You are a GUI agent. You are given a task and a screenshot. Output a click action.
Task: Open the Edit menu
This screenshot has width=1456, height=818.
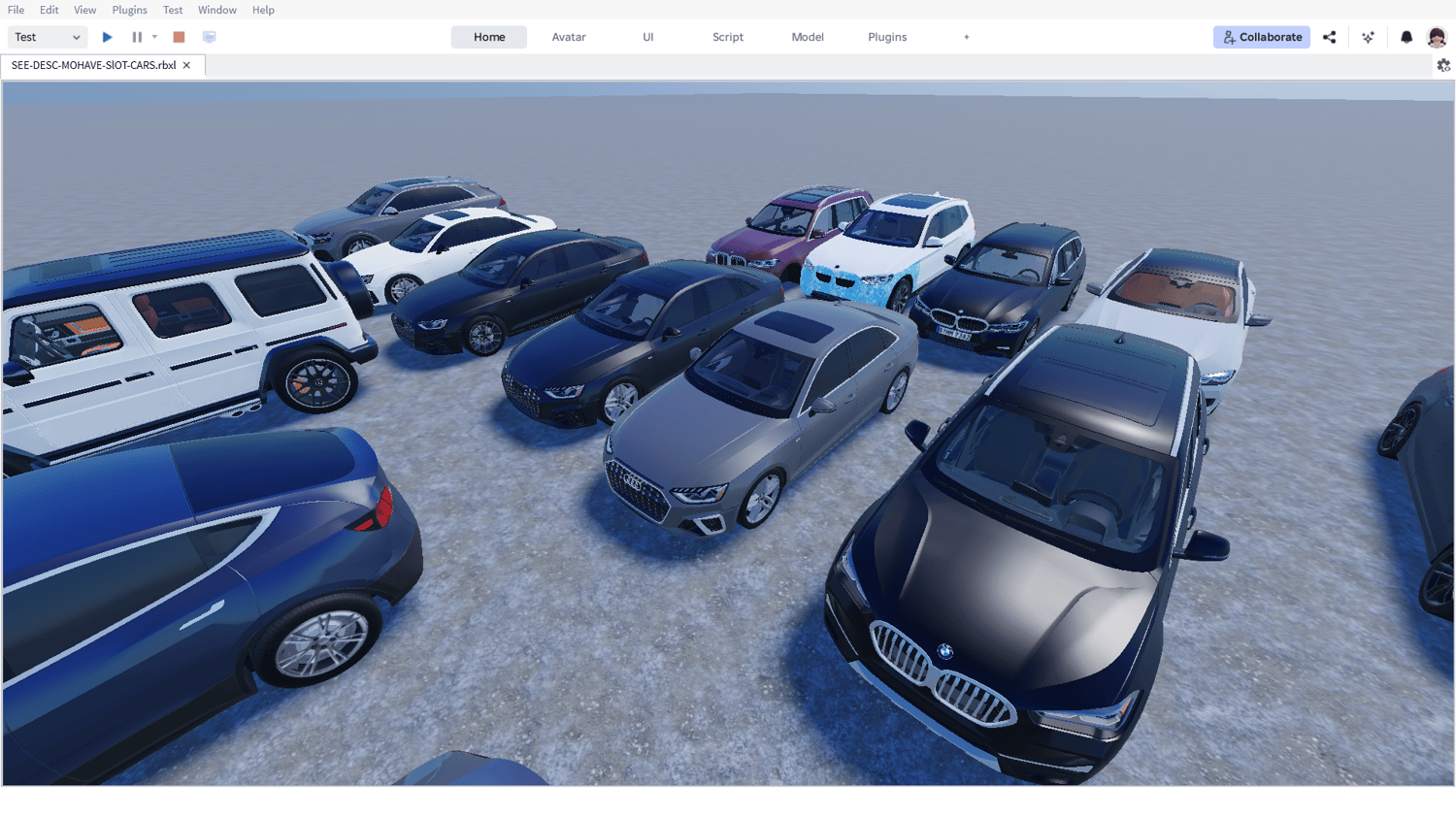click(50, 10)
